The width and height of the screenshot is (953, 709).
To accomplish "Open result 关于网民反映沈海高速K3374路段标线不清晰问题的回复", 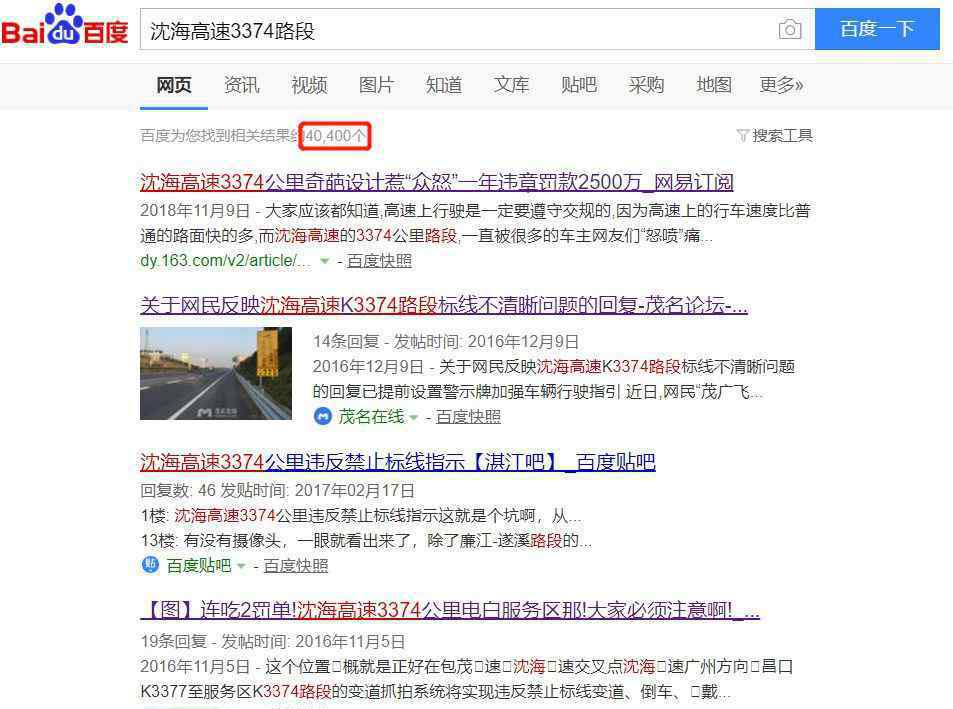I will tap(444, 305).
